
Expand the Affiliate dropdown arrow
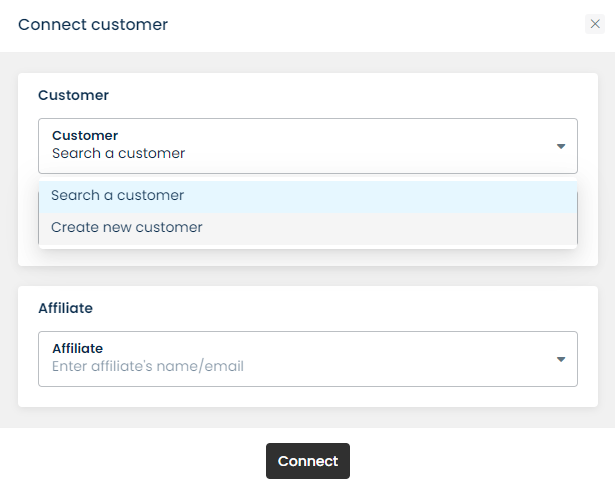[x=561, y=359]
